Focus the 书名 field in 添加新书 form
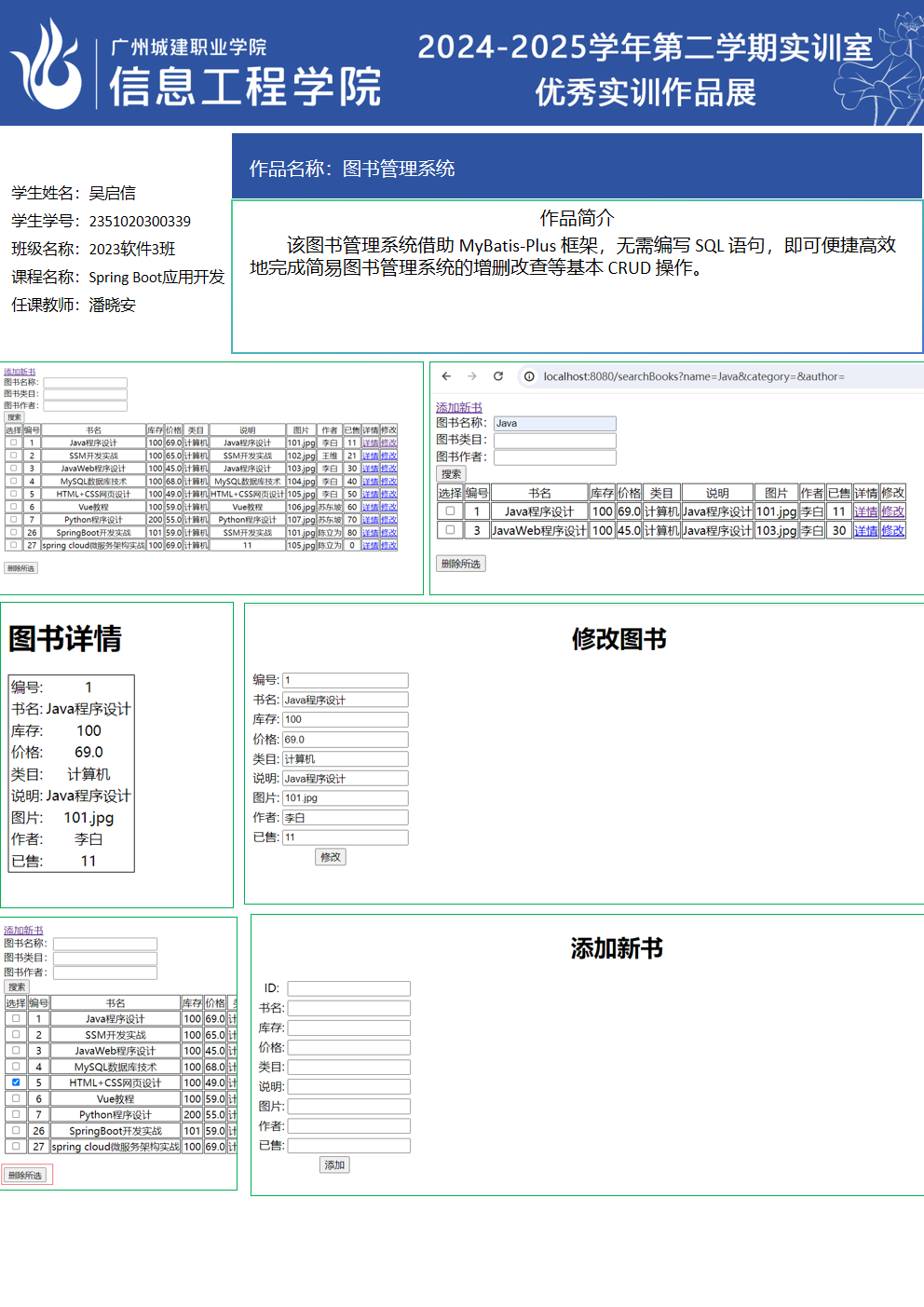 [348, 1008]
